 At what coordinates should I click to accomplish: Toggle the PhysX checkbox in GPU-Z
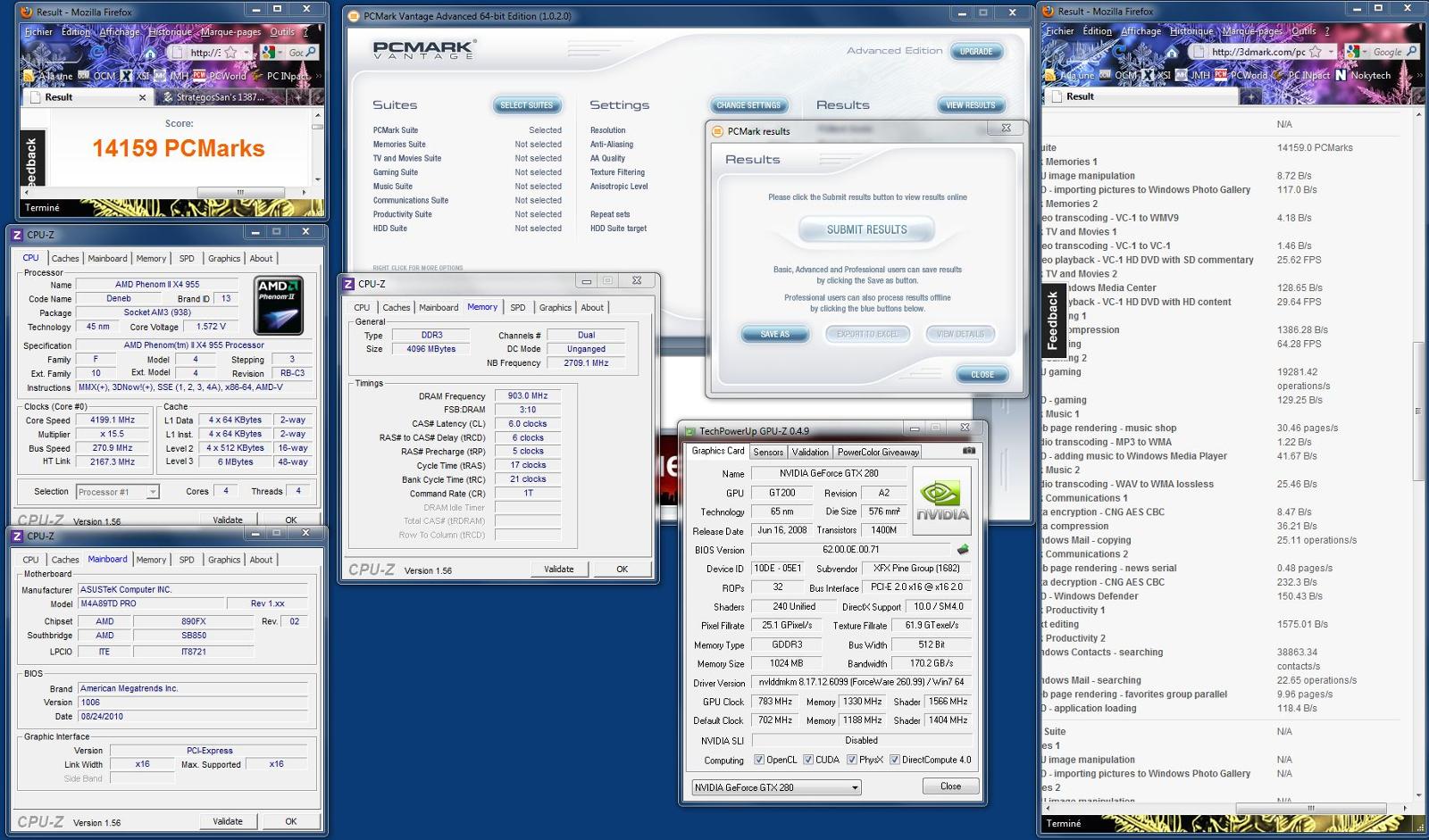852,760
